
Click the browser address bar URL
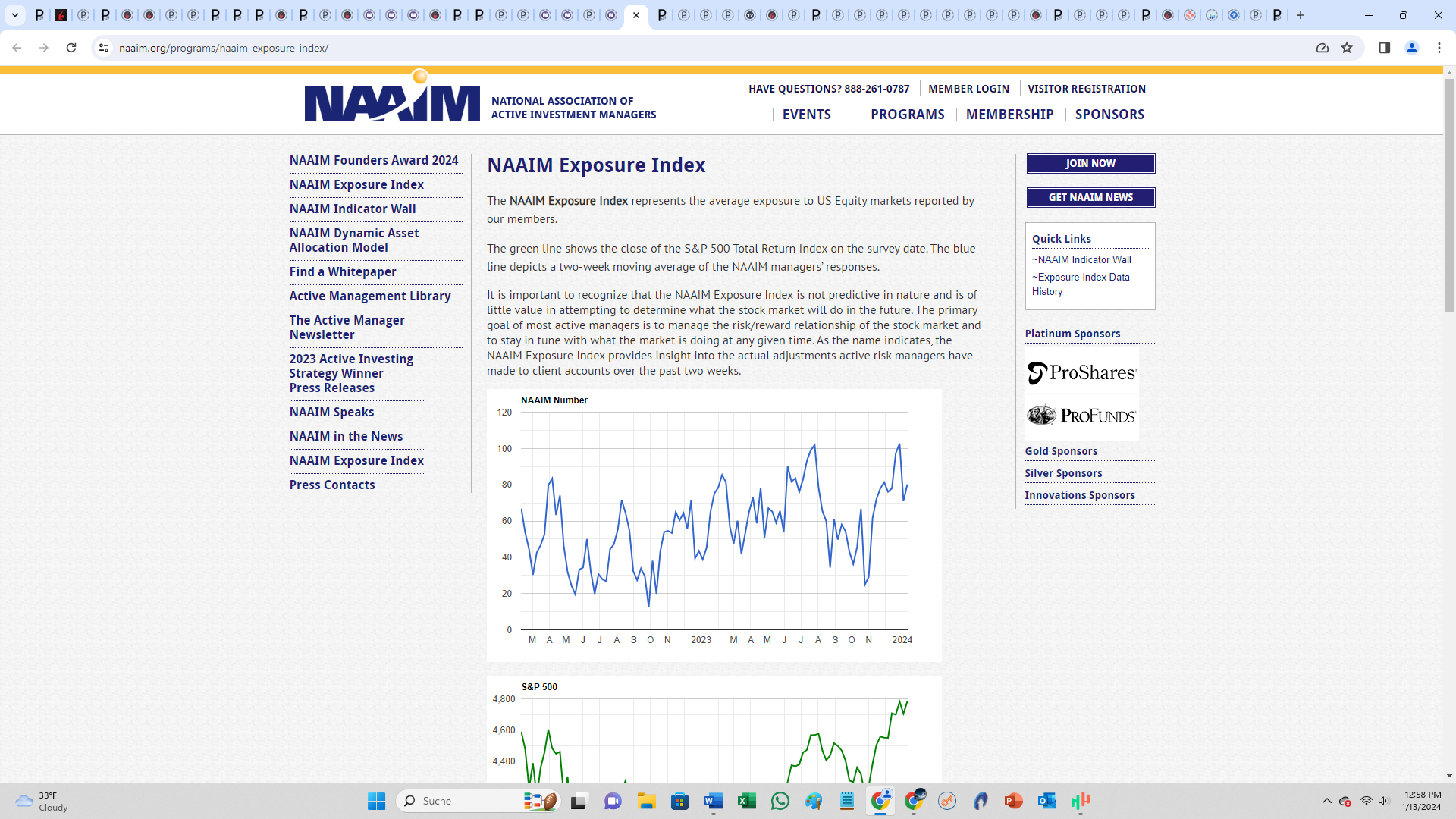coord(224,48)
